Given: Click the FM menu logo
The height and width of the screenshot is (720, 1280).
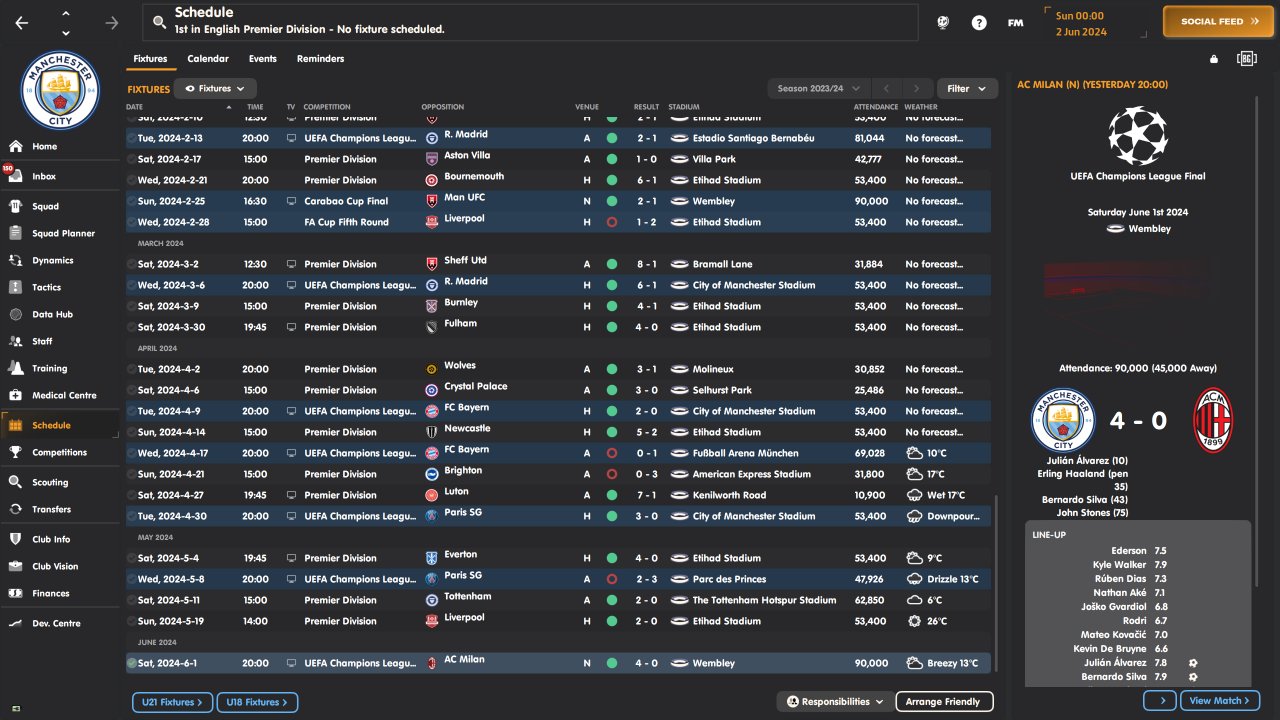Looking at the screenshot, I should (x=1015, y=22).
